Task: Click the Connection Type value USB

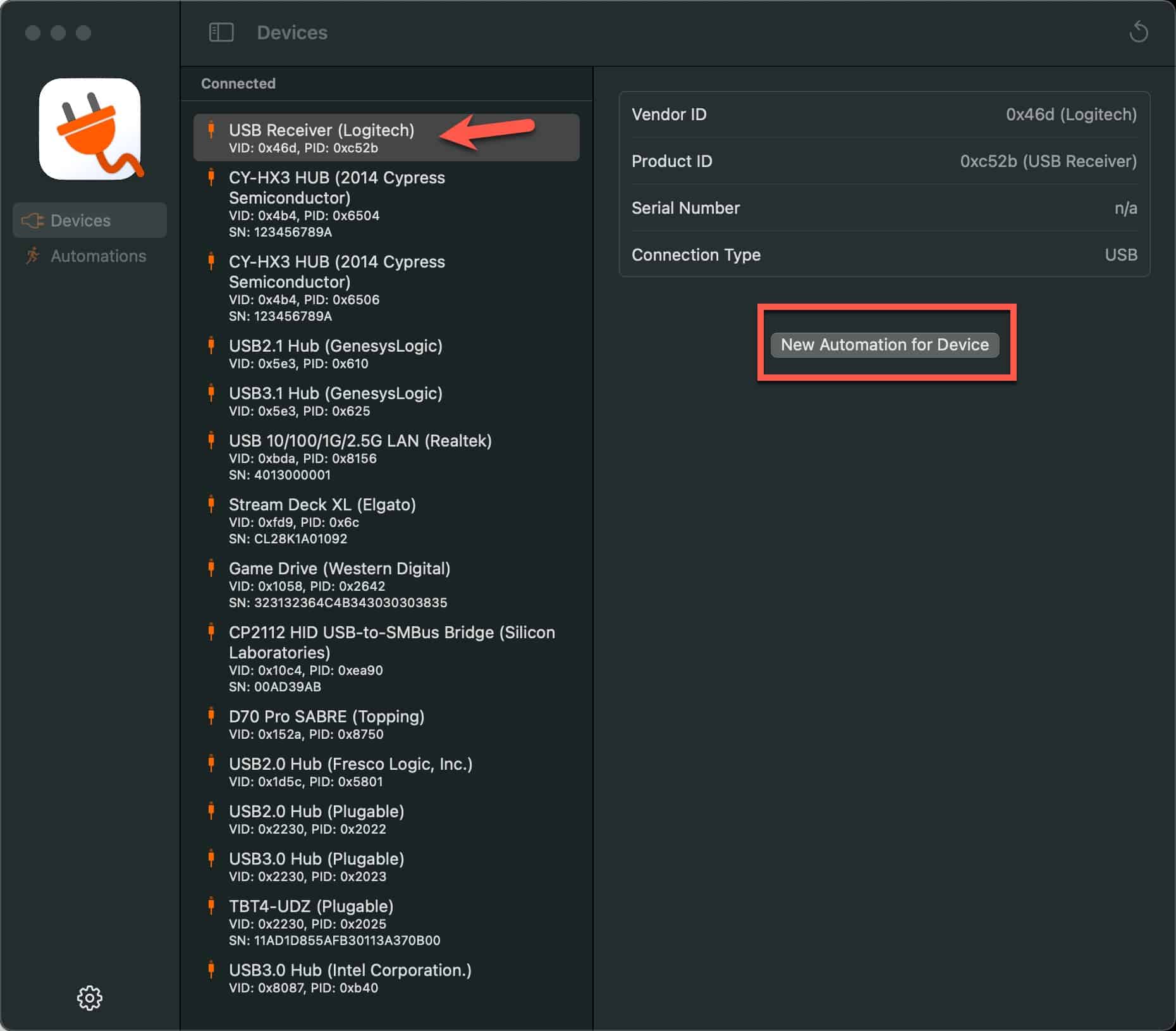Action: click(x=1121, y=255)
